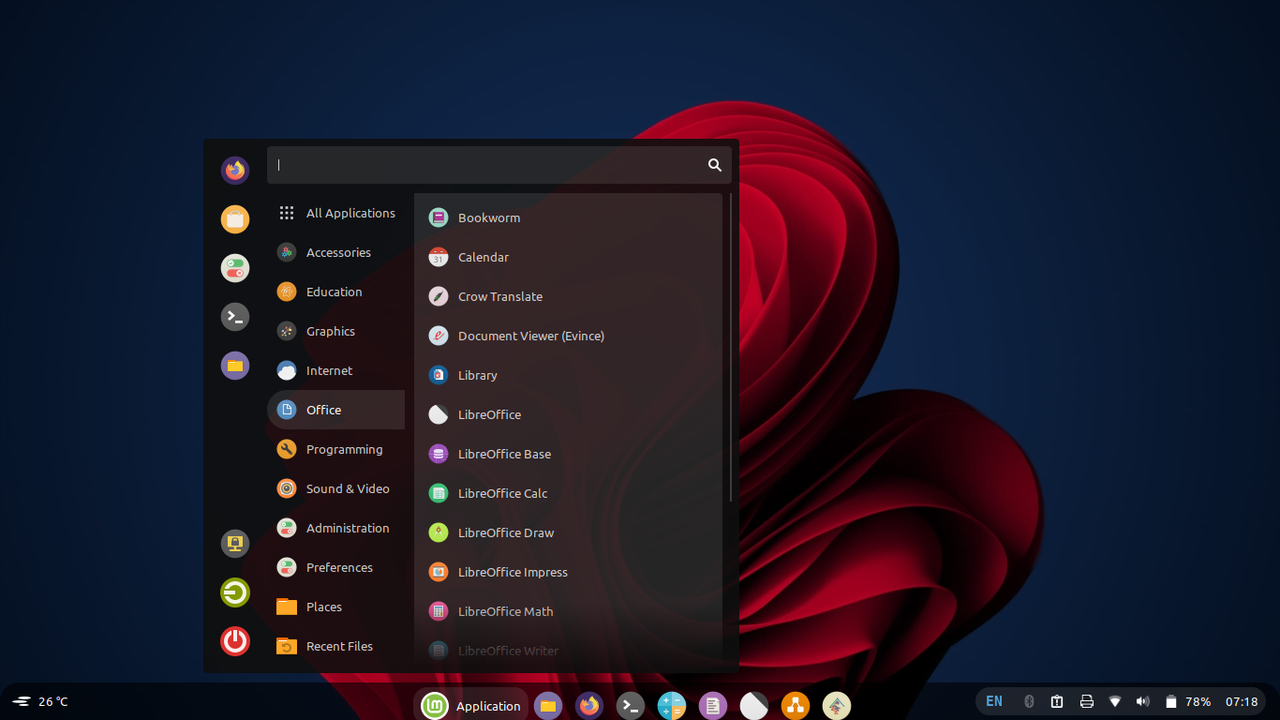Open the Wi-Fi network tray icon
Image resolution: width=1280 pixels, height=720 pixels.
pos(1115,702)
